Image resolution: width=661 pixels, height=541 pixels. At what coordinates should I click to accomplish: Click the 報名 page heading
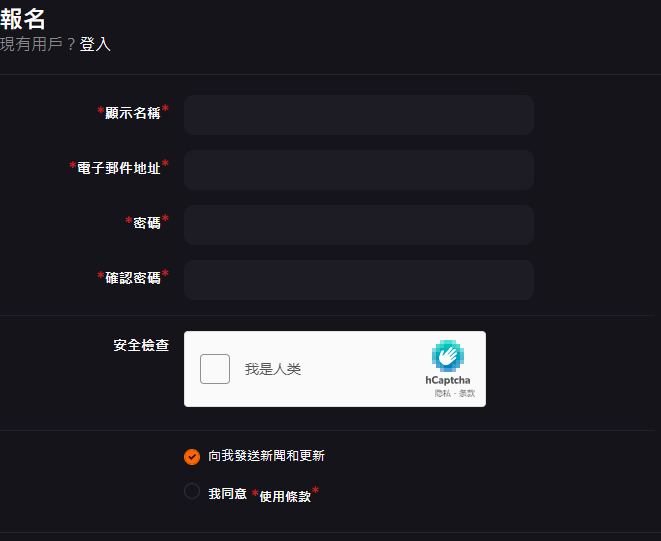pyautogui.click(x=24, y=18)
